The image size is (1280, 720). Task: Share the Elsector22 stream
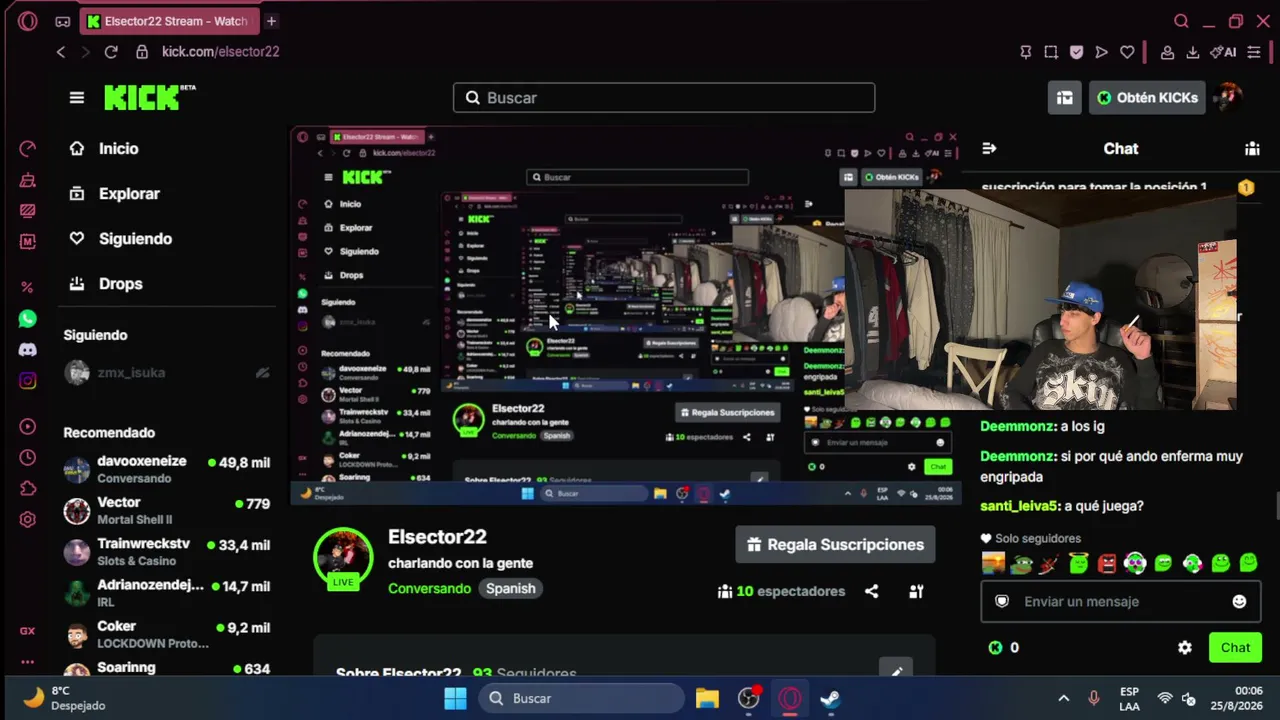point(872,591)
